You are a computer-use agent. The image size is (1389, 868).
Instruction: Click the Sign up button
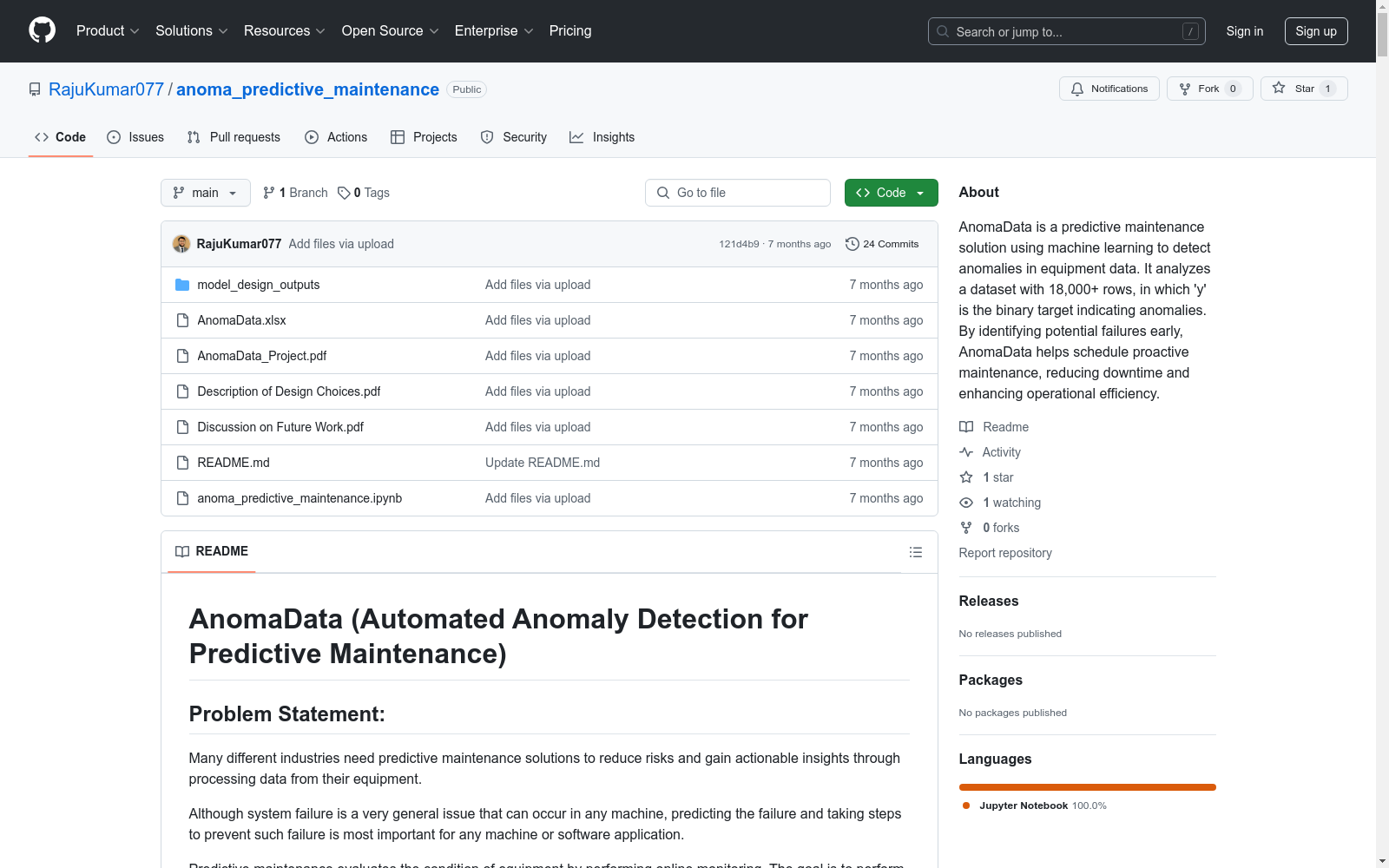click(1316, 31)
